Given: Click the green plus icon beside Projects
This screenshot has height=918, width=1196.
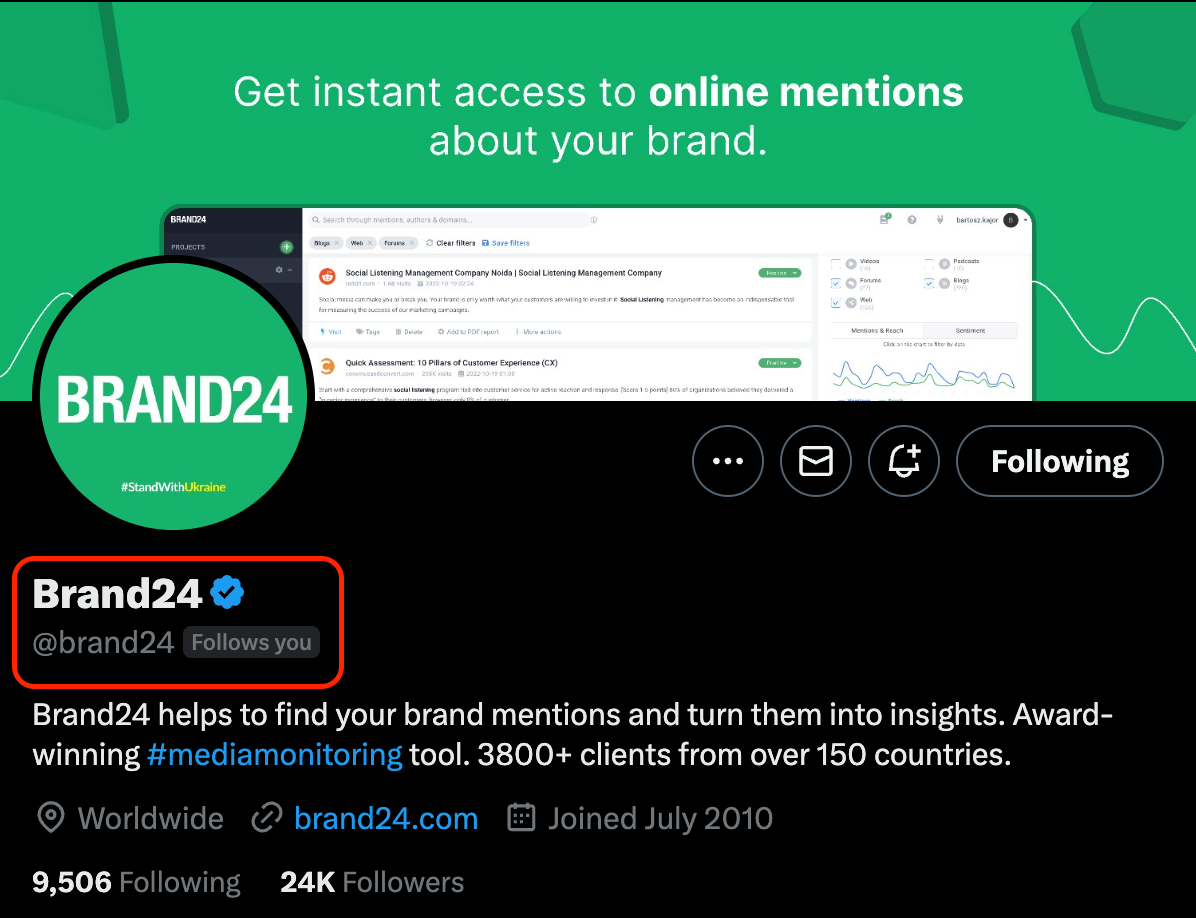Looking at the screenshot, I should click(x=287, y=247).
